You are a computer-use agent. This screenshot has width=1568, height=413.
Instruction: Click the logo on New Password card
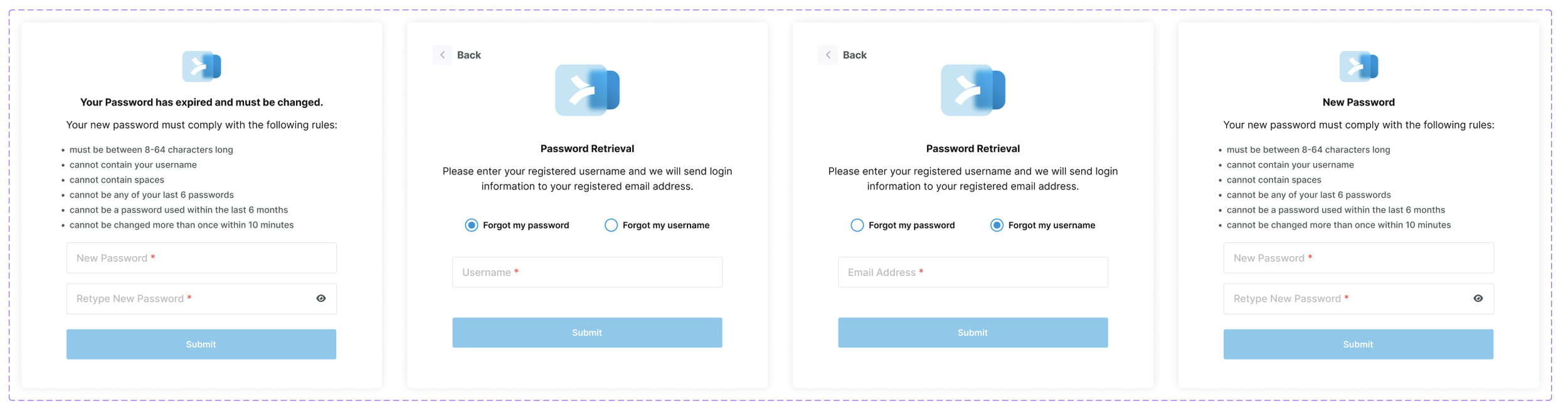1359,67
